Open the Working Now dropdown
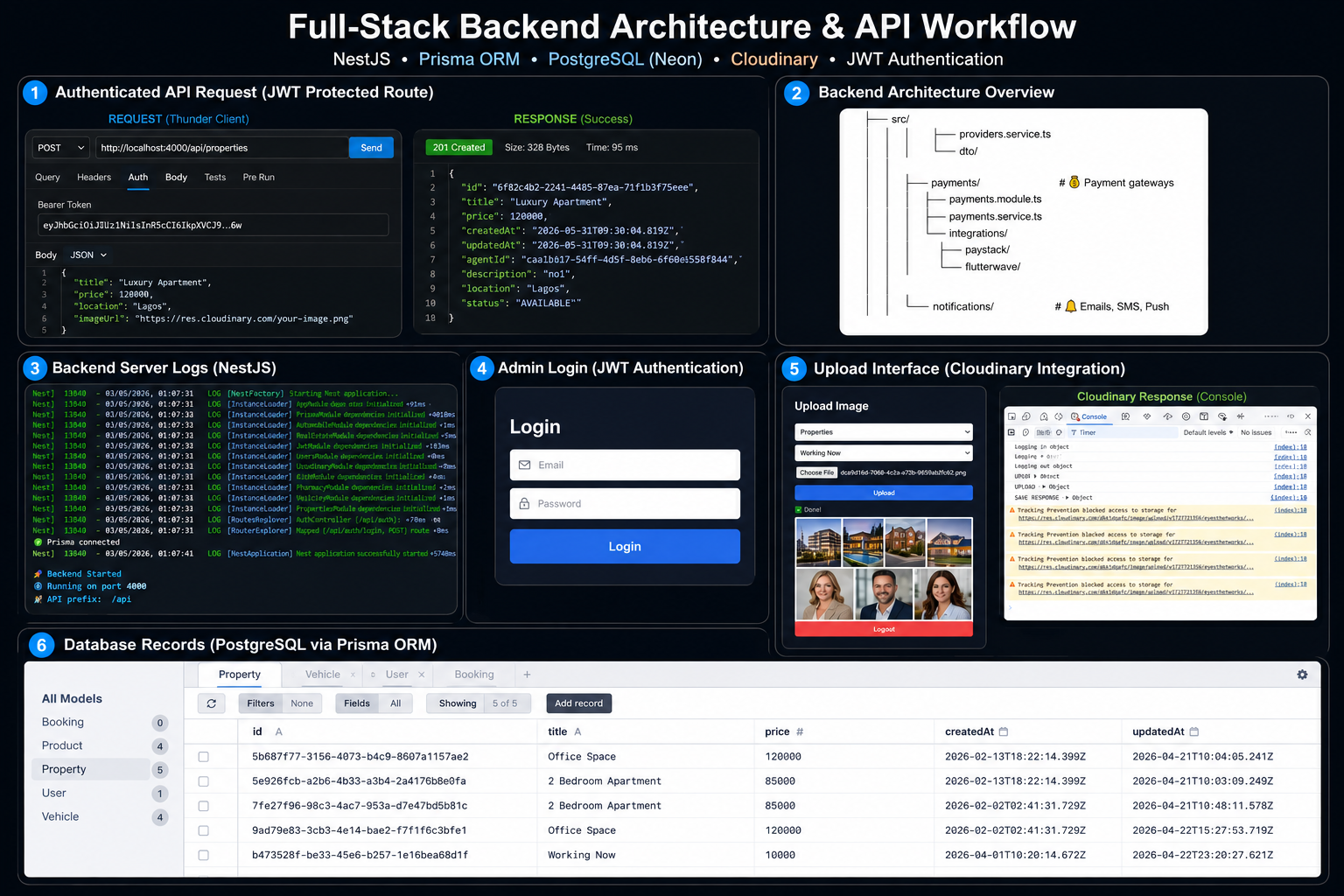This screenshot has width=1344, height=896. [884, 453]
